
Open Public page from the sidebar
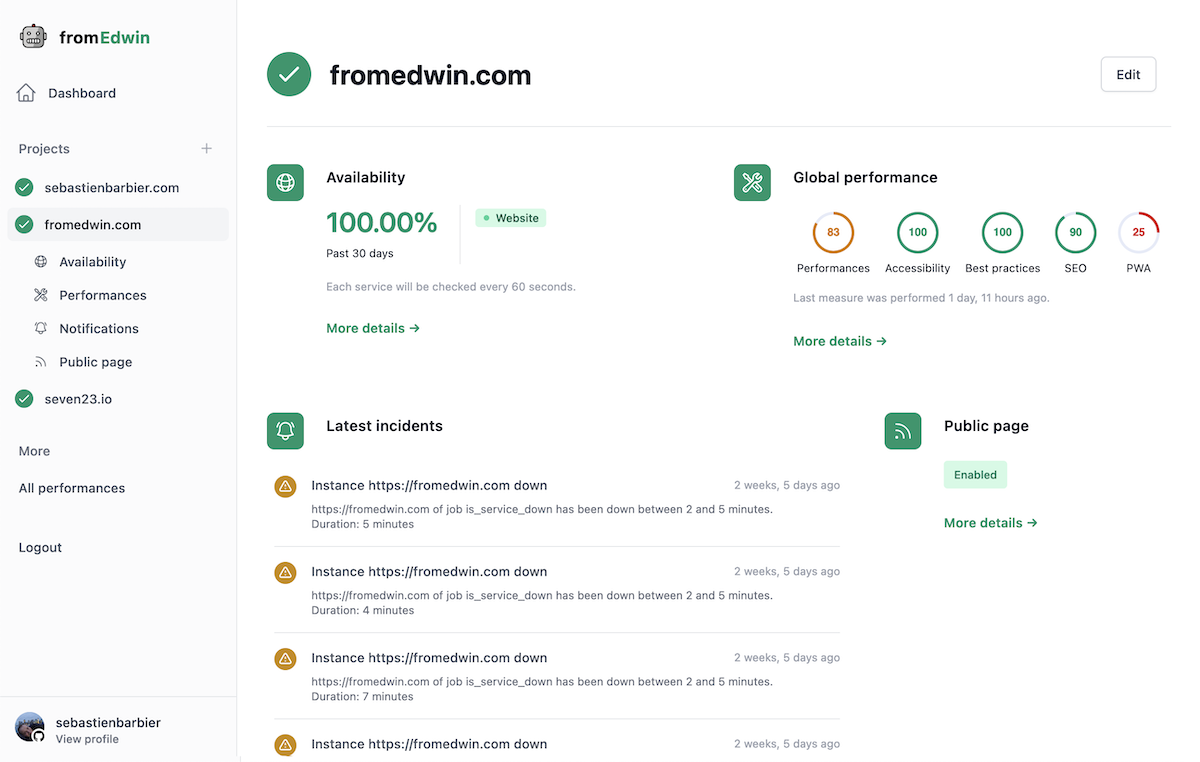tap(95, 362)
